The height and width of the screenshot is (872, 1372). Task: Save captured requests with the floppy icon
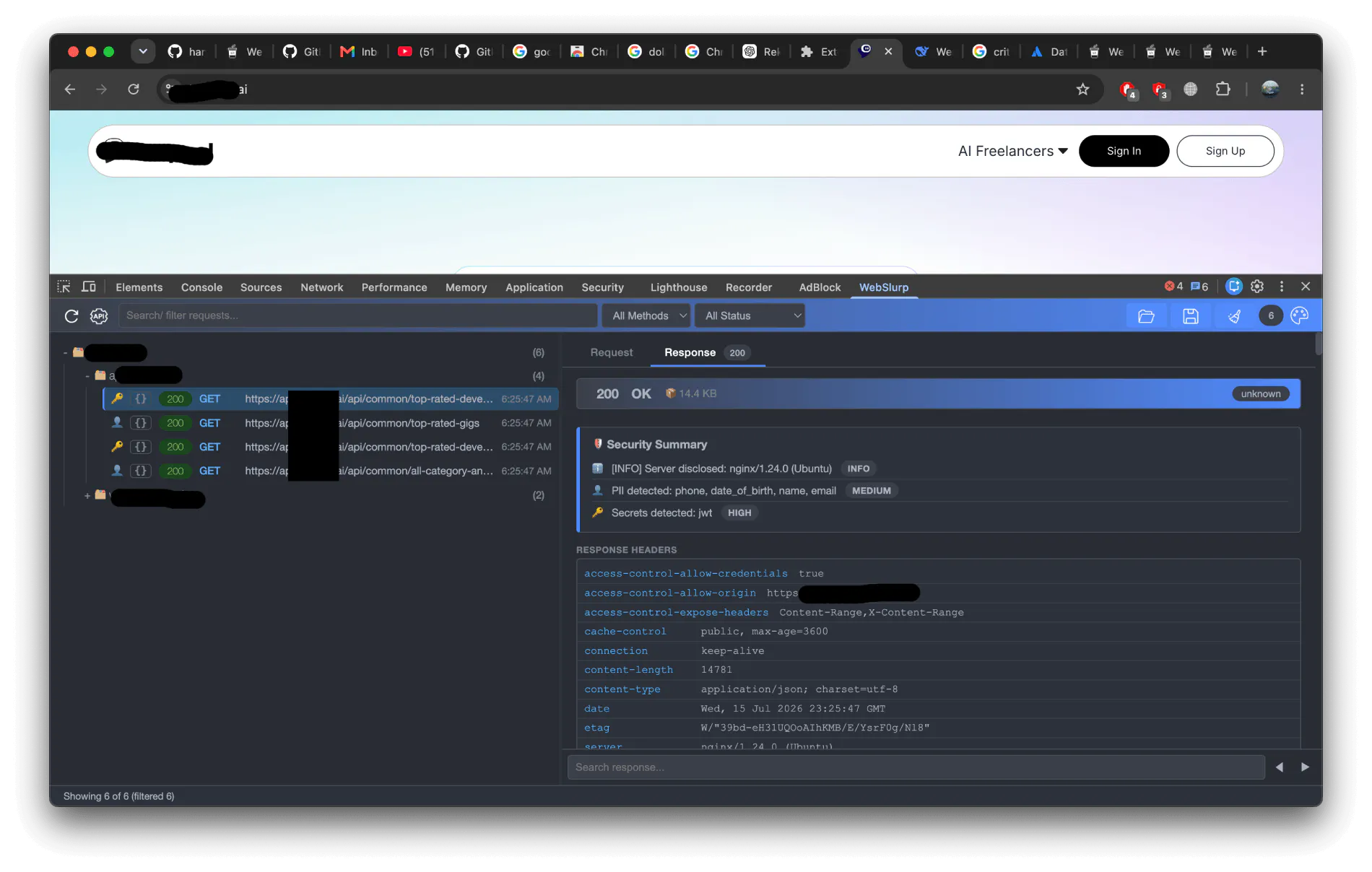[x=1191, y=316]
